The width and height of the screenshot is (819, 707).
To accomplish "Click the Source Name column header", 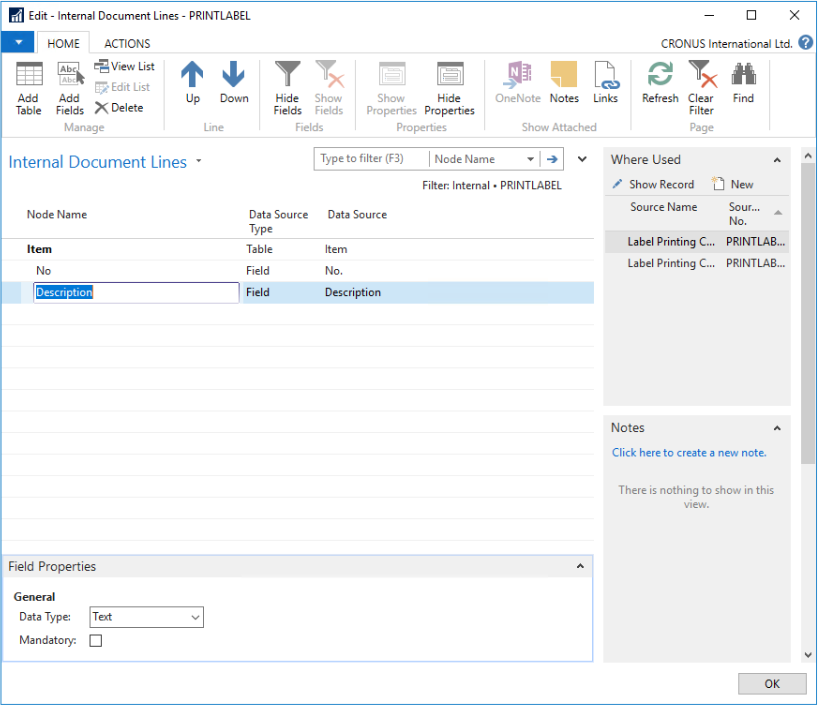I will (x=663, y=207).
